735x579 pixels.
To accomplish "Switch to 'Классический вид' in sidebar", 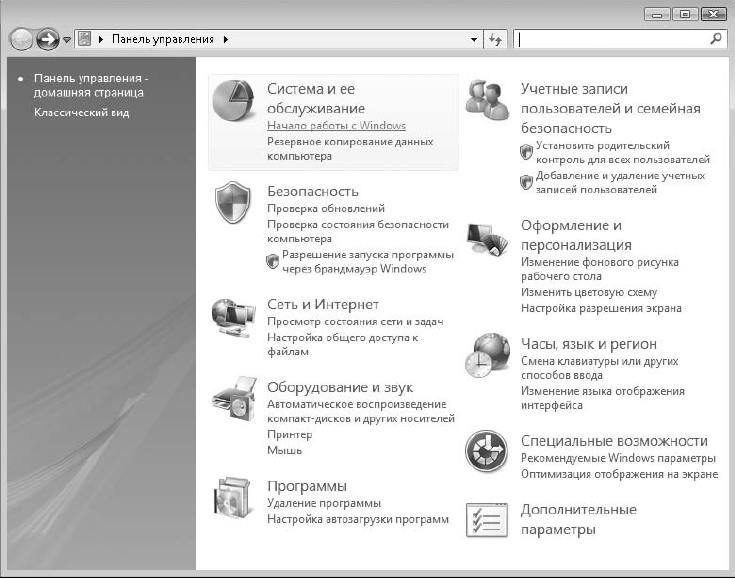I will click(82, 113).
